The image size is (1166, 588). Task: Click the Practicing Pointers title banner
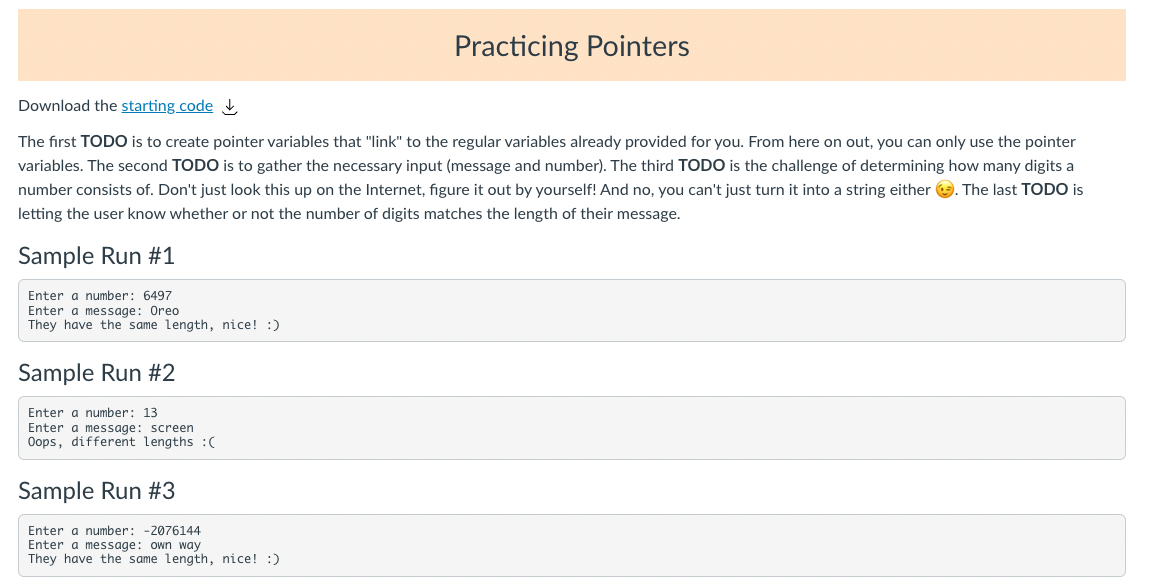tap(572, 45)
